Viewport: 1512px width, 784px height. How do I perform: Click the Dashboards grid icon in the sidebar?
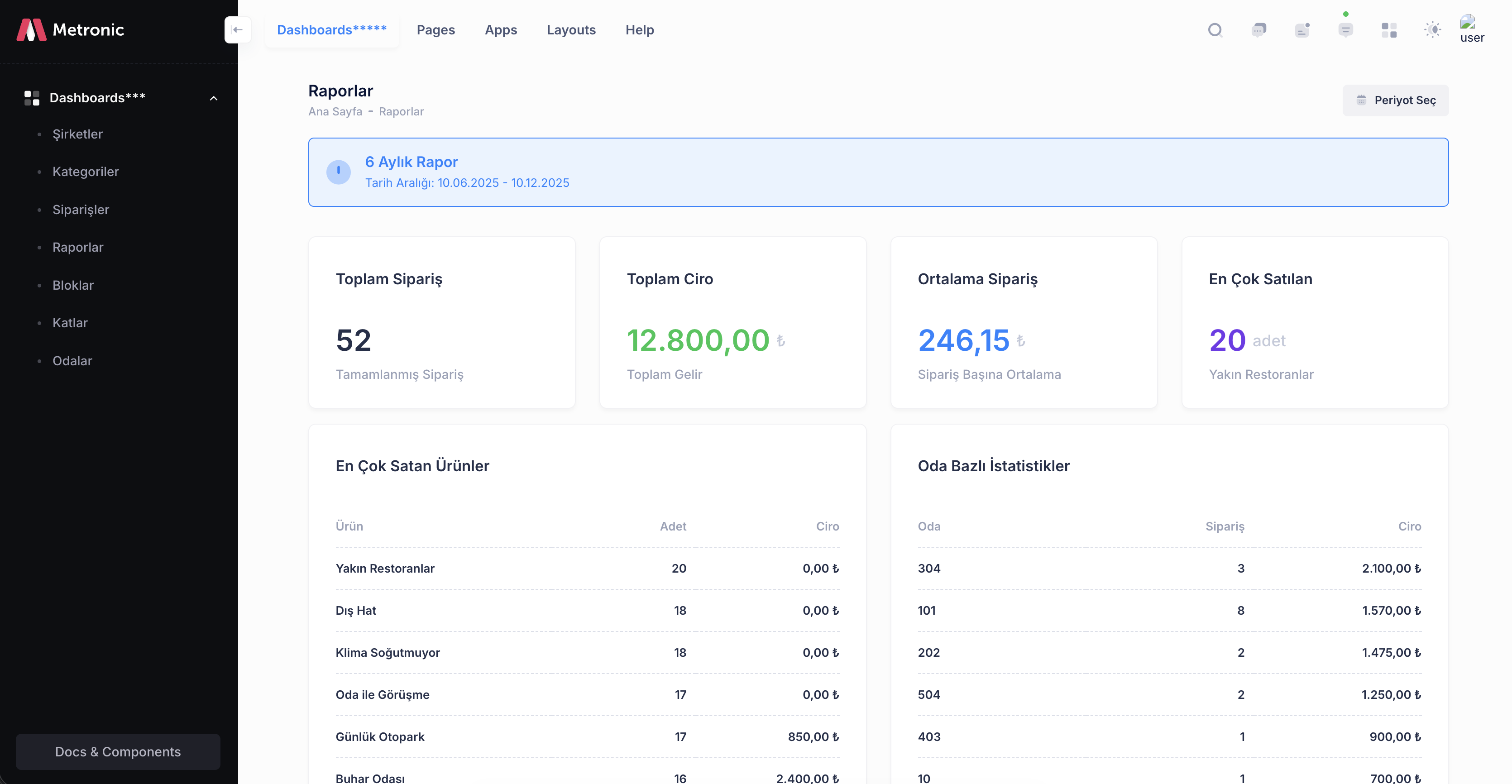(x=32, y=98)
